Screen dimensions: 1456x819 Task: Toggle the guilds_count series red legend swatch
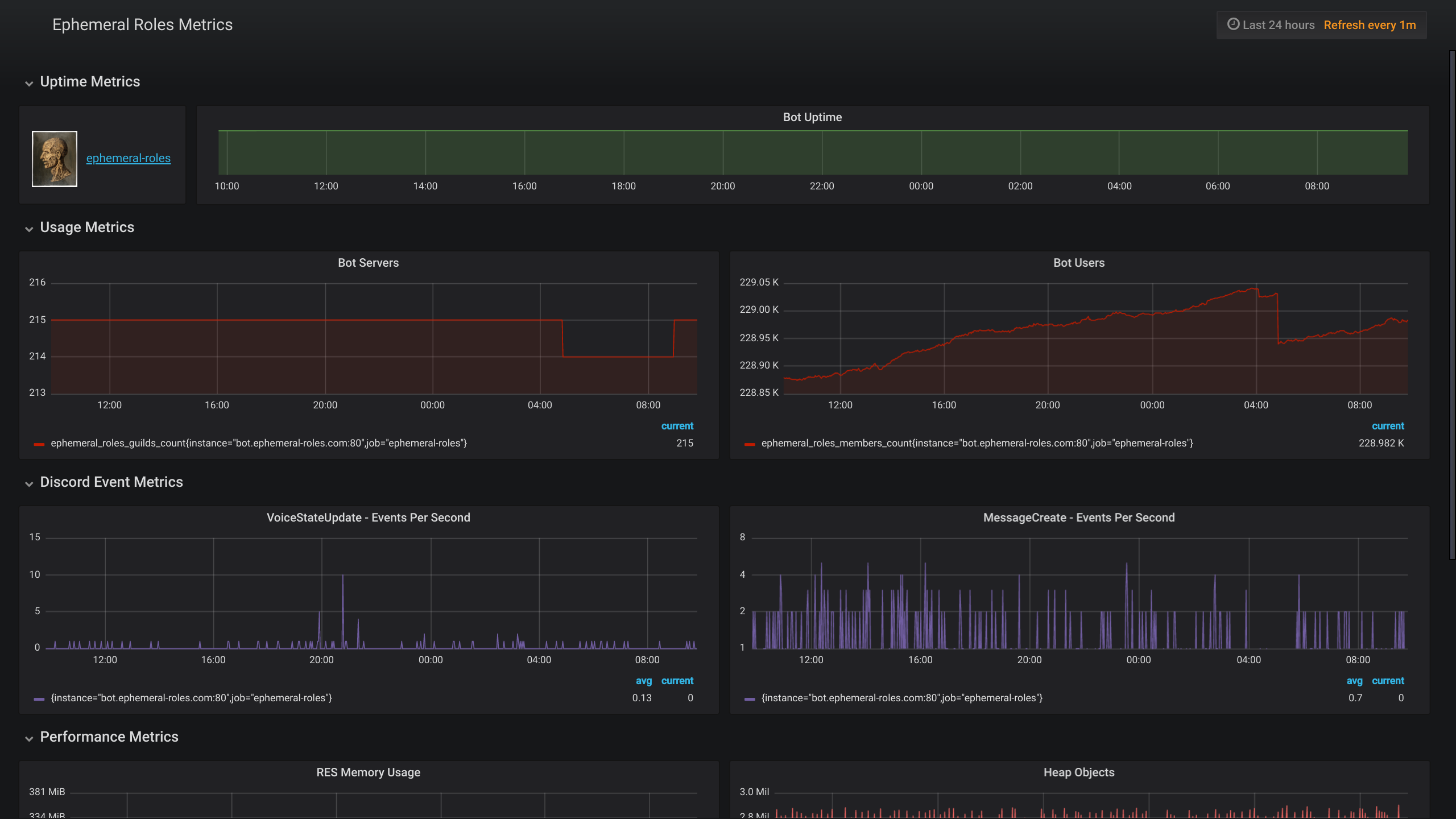(39, 444)
